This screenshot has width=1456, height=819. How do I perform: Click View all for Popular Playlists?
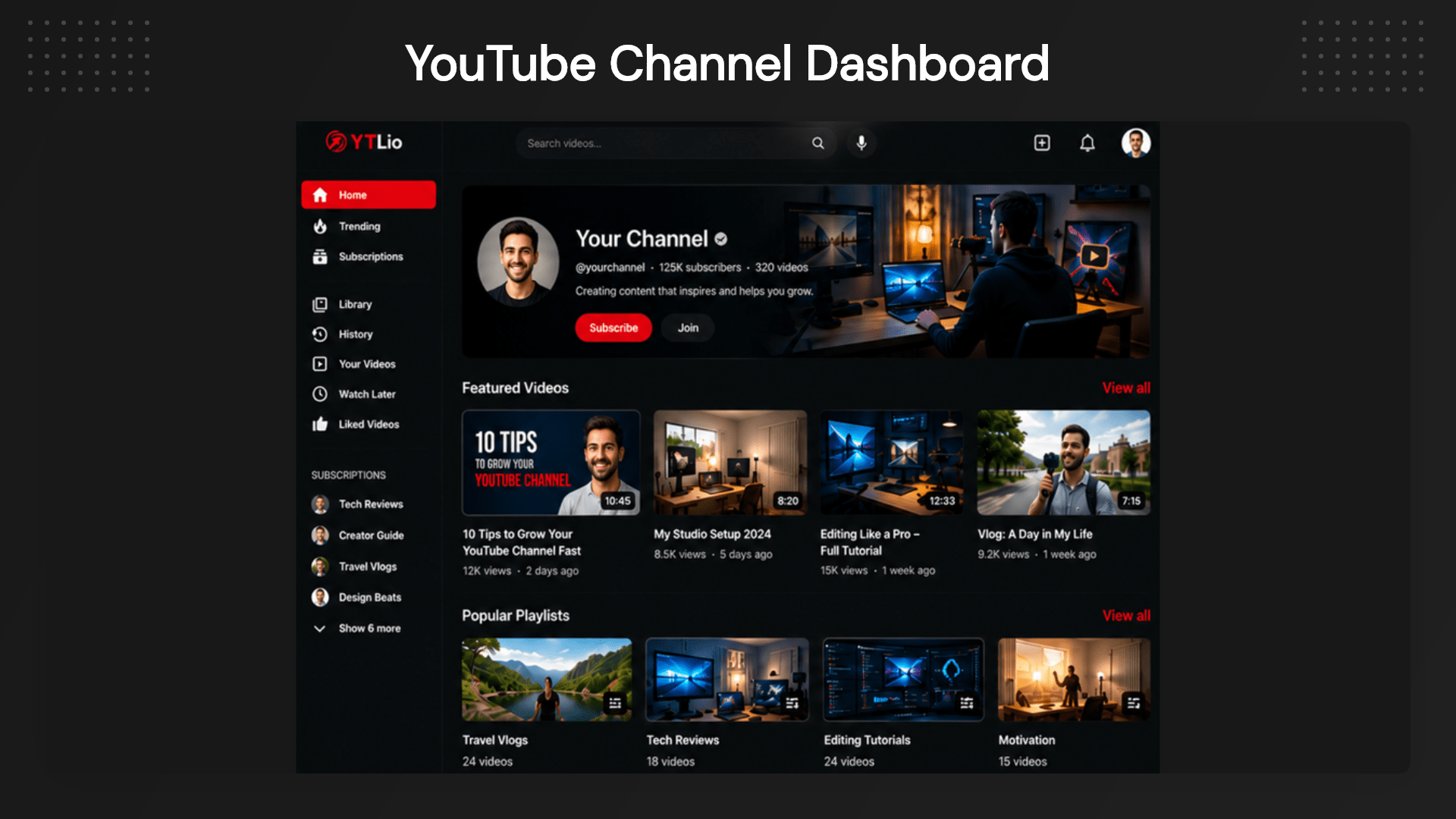pos(1126,615)
